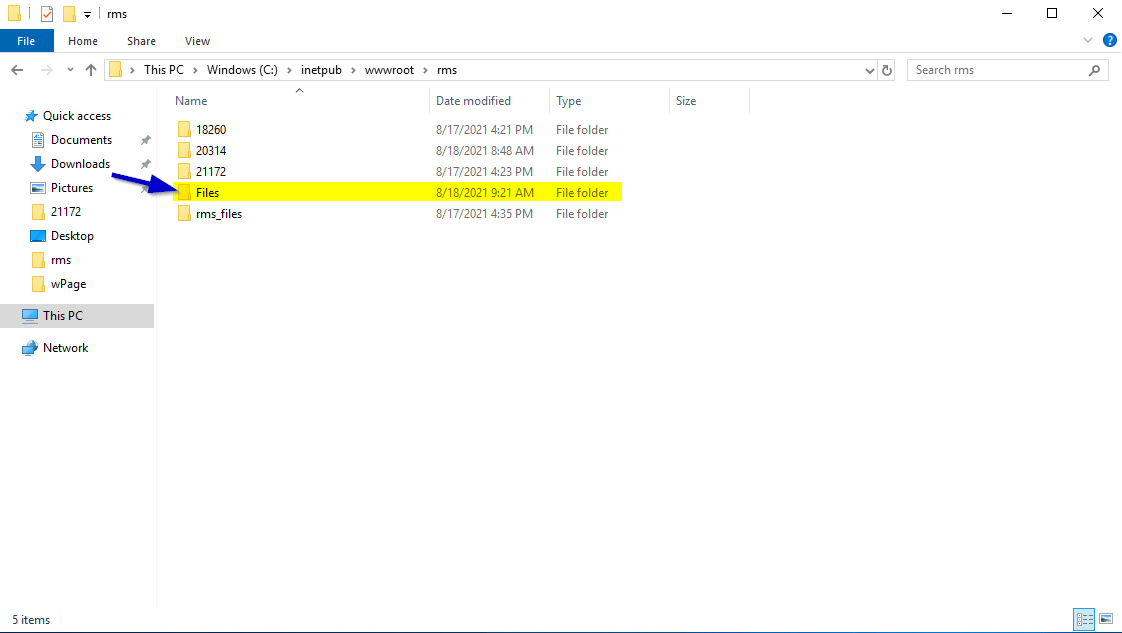Click the New folder quick access icon
1122x633 pixels.
pos(69,14)
